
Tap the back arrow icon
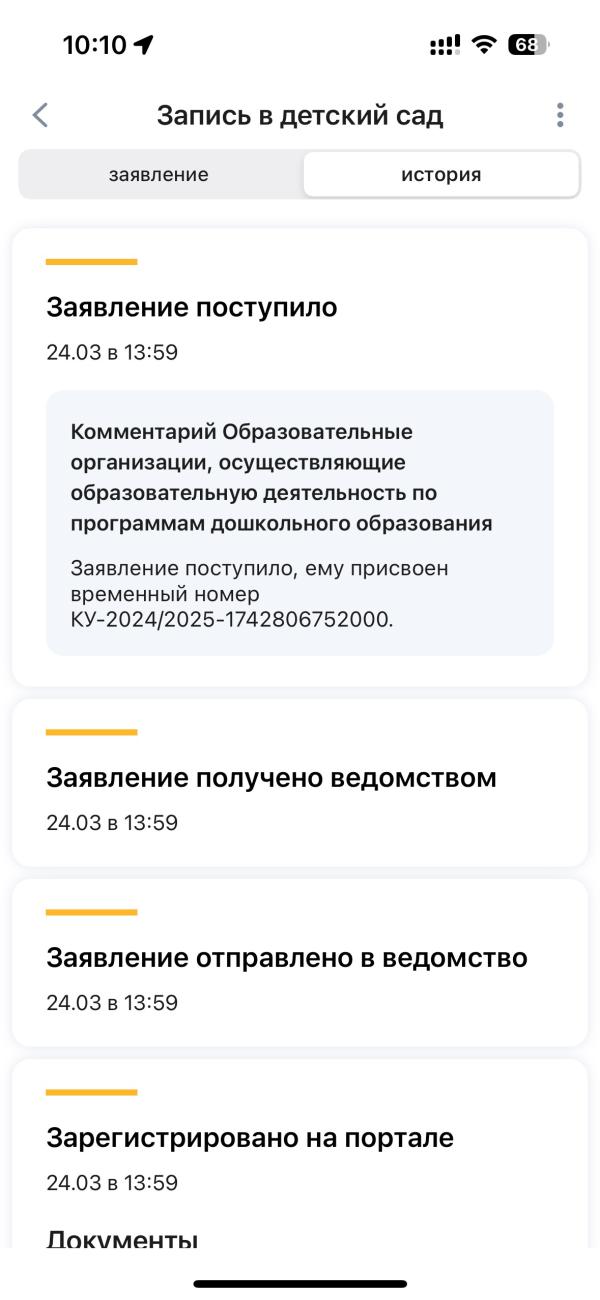click(40, 115)
